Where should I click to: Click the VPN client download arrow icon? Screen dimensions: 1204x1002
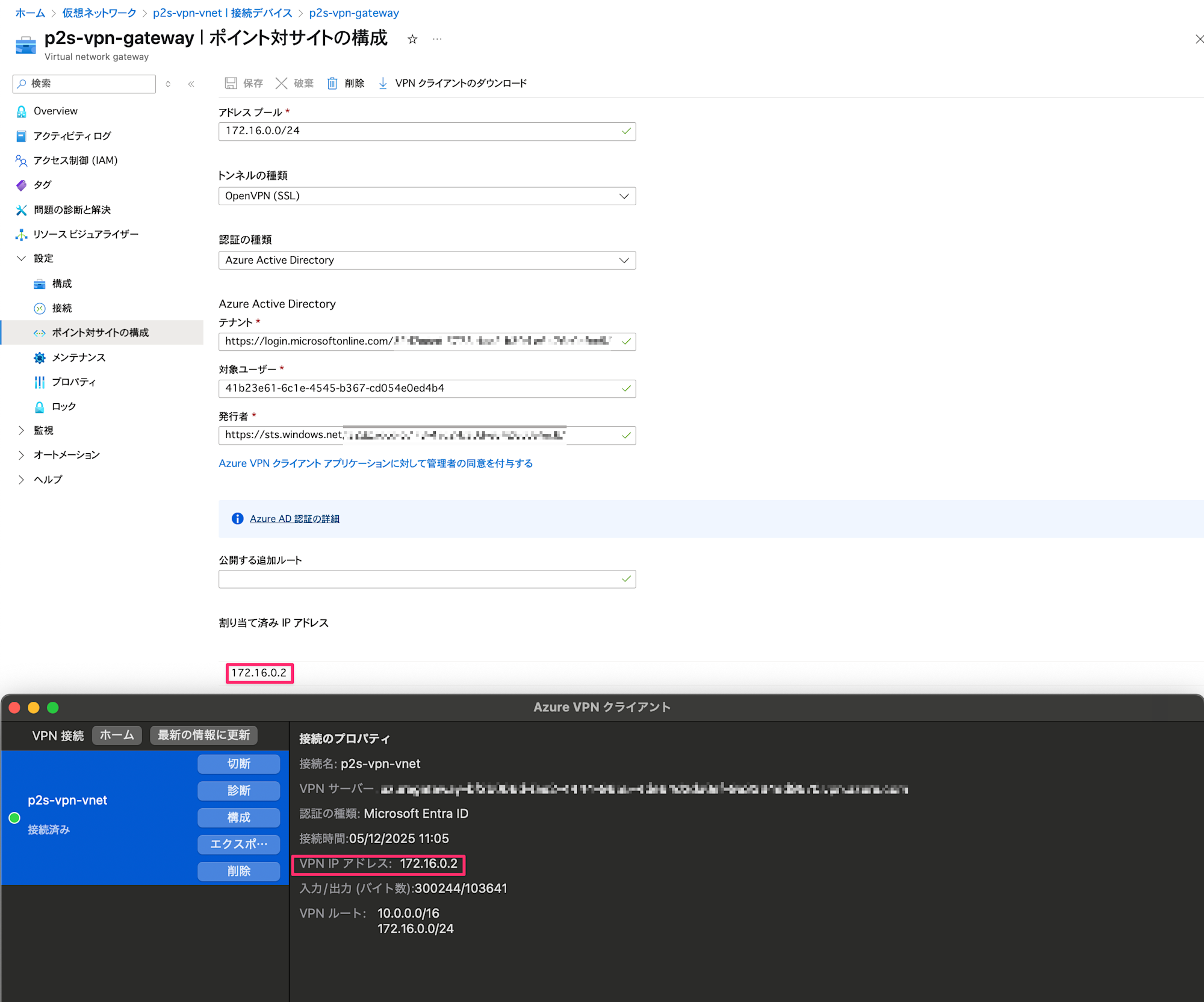pos(383,83)
